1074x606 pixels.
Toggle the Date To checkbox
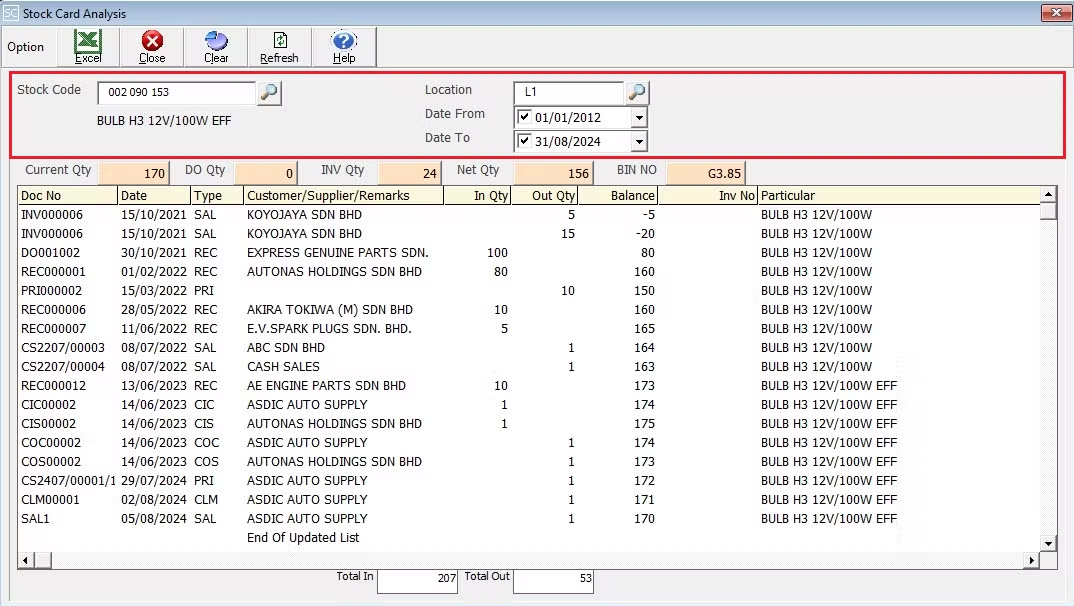pyautogui.click(x=525, y=140)
